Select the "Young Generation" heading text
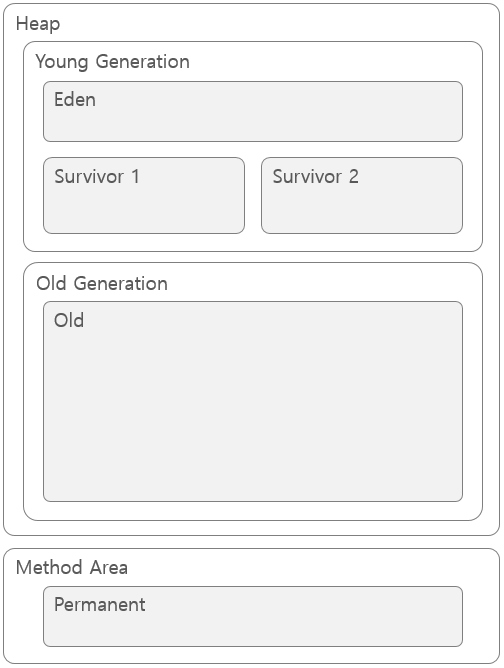Screen dimensions: 504x668 (x=112, y=62)
